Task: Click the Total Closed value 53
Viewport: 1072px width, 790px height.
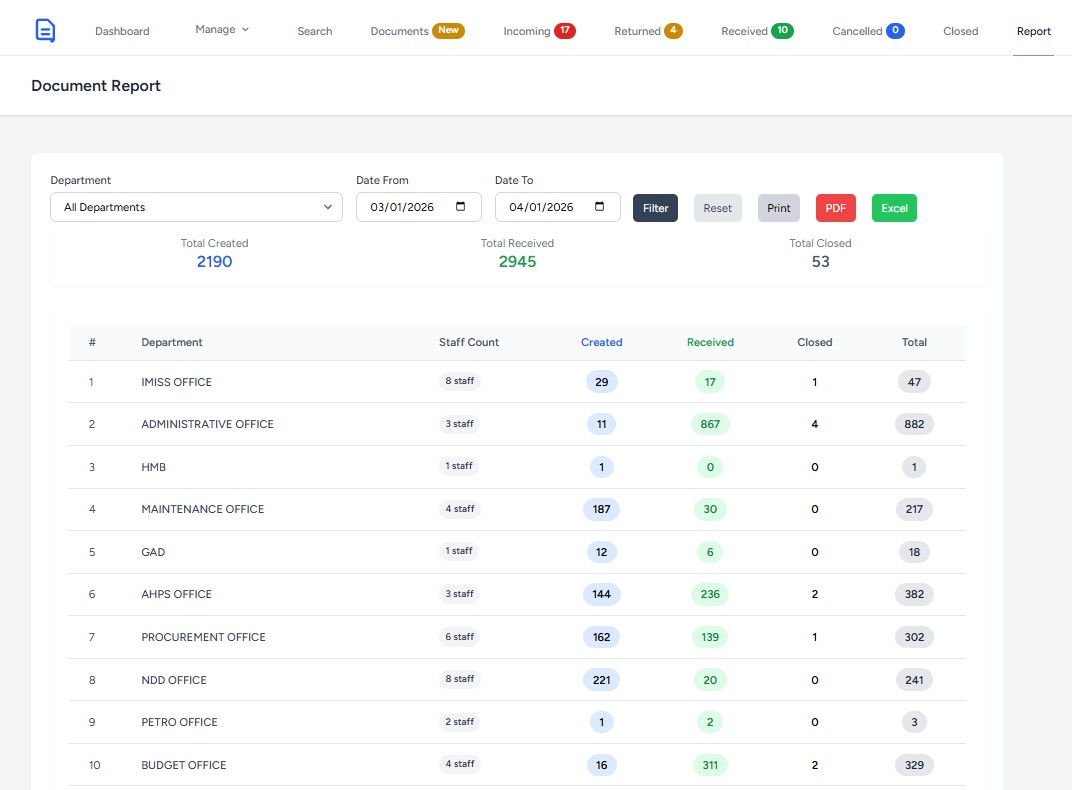Action: click(x=820, y=262)
